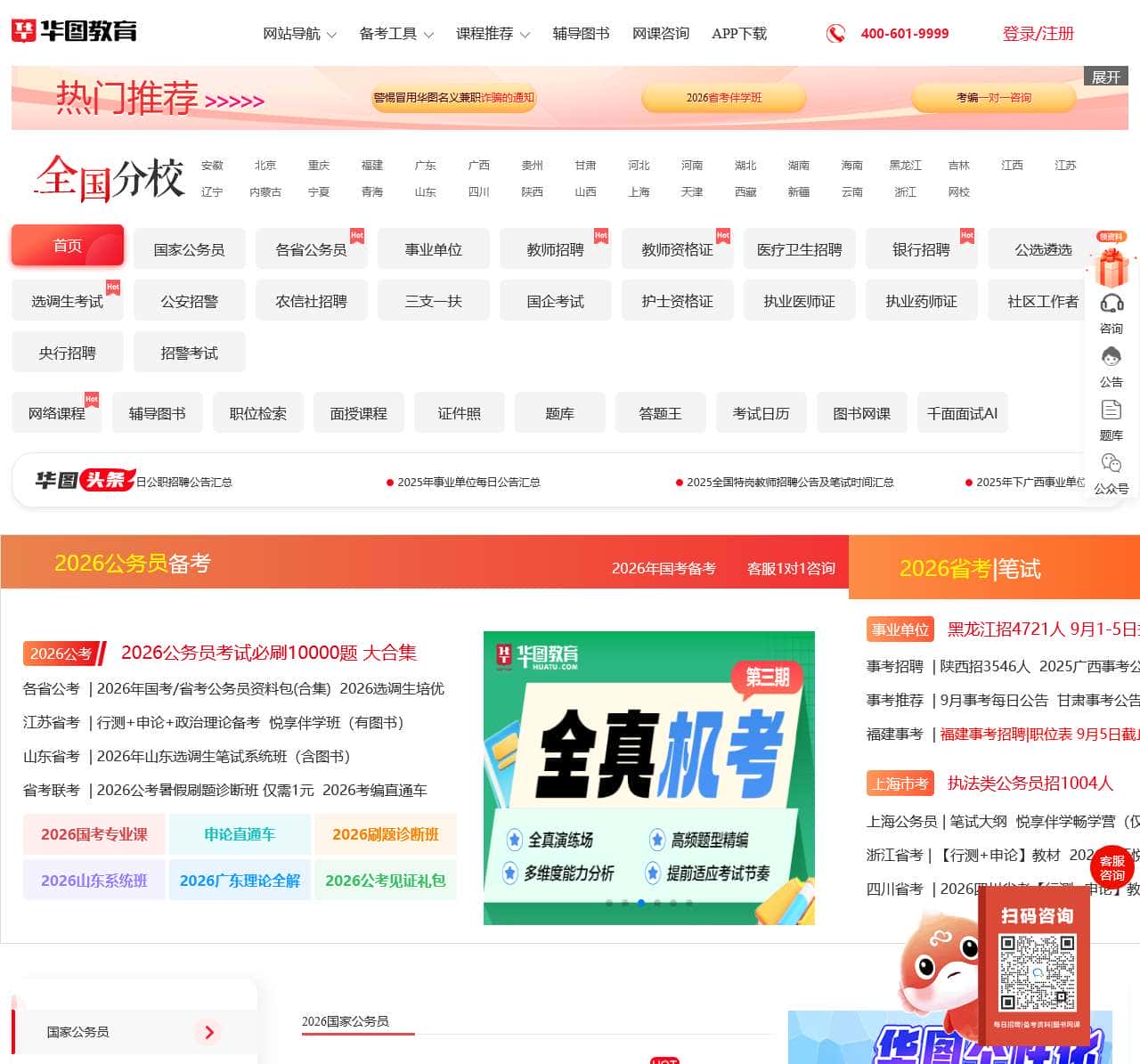The width and height of the screenshot is (1140, 1064).
Task: Select the 国家公务员 category button
Action: pos(189,249)
